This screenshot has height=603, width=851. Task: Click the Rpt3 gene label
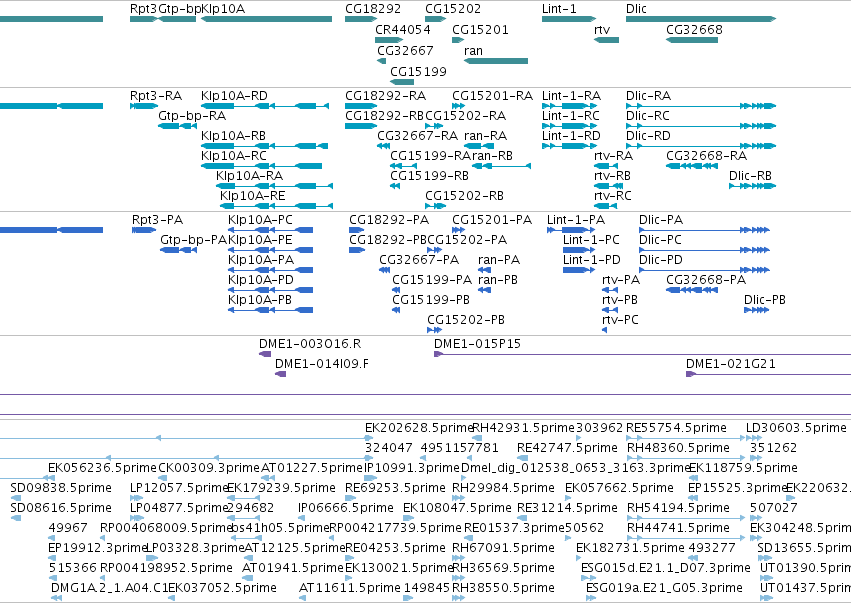pyautogui.click(x=143, y=9)
